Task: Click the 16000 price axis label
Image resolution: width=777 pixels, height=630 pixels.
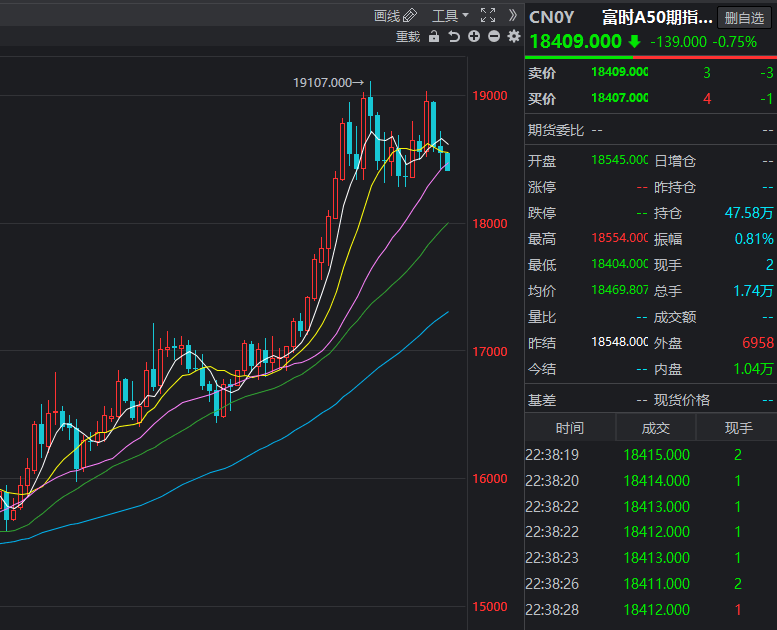Action: pos(490,479)
